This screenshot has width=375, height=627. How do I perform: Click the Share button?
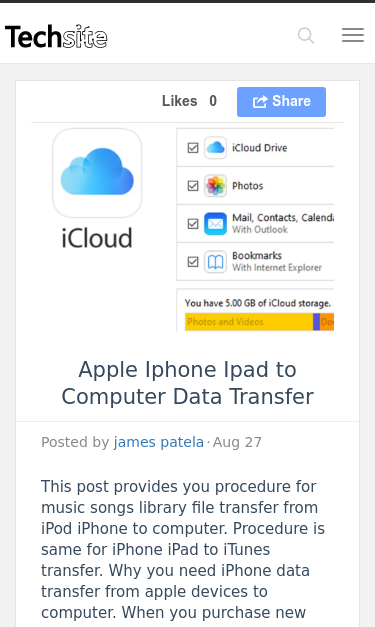coord(281,102)
